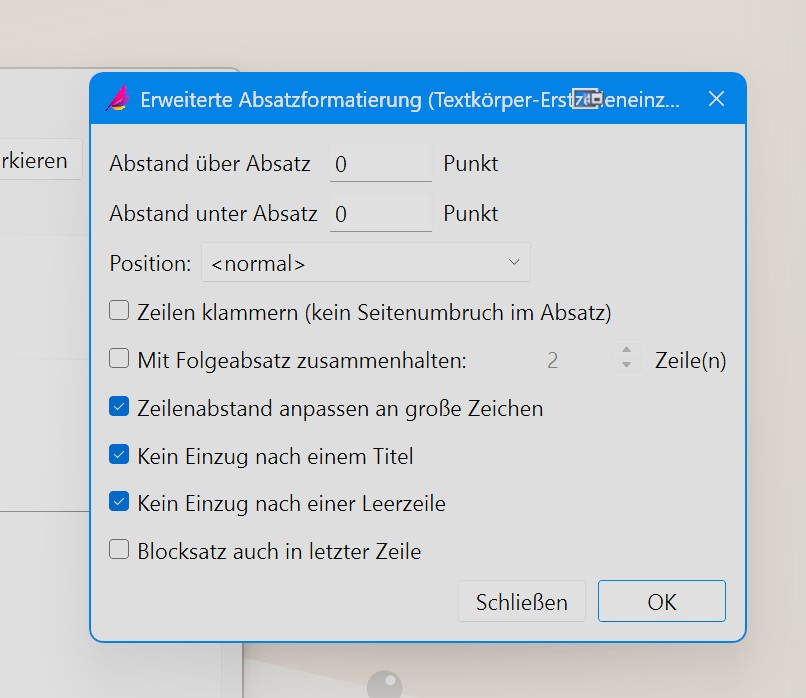The height and width of the screenshot is (698, 806).
Task: Disable Kein Einzug nach einem Titel
Action: pos(119,454)
